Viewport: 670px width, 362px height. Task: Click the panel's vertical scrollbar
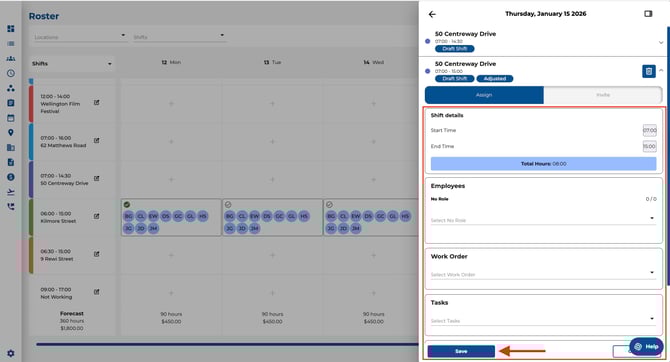(x=668, y=156)
